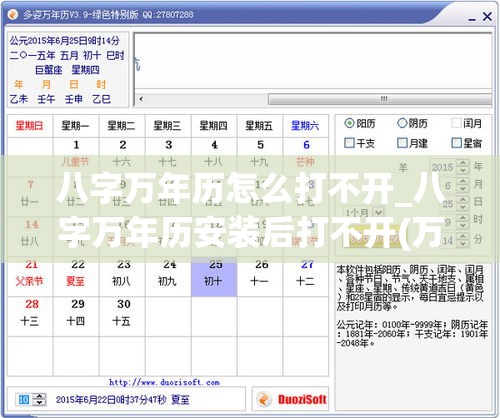Increase the month value 6 using up arrow
Screen dimensions: 500x418
[462, 181]
